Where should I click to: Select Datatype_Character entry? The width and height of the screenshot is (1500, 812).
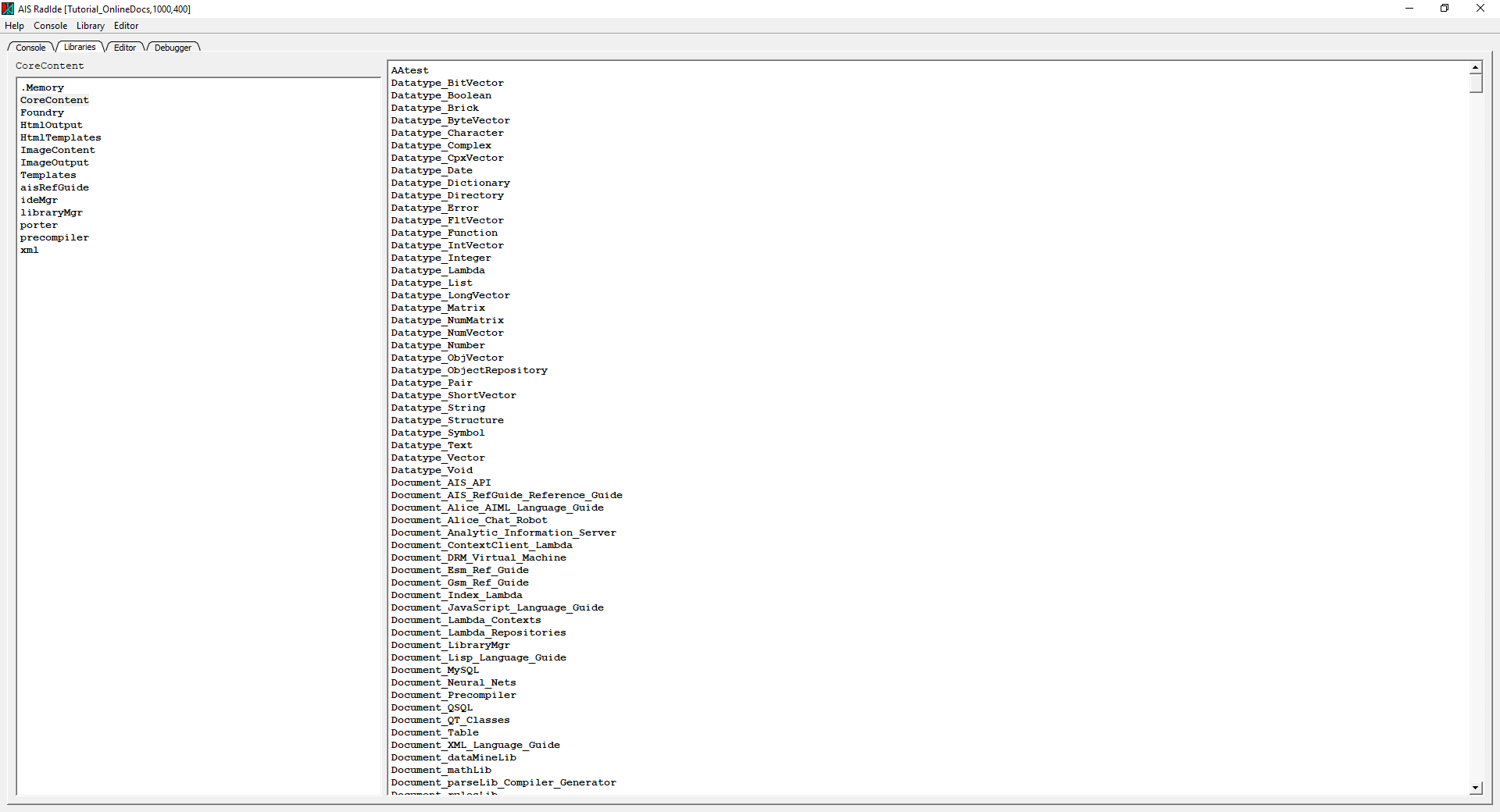pos(448,133)
